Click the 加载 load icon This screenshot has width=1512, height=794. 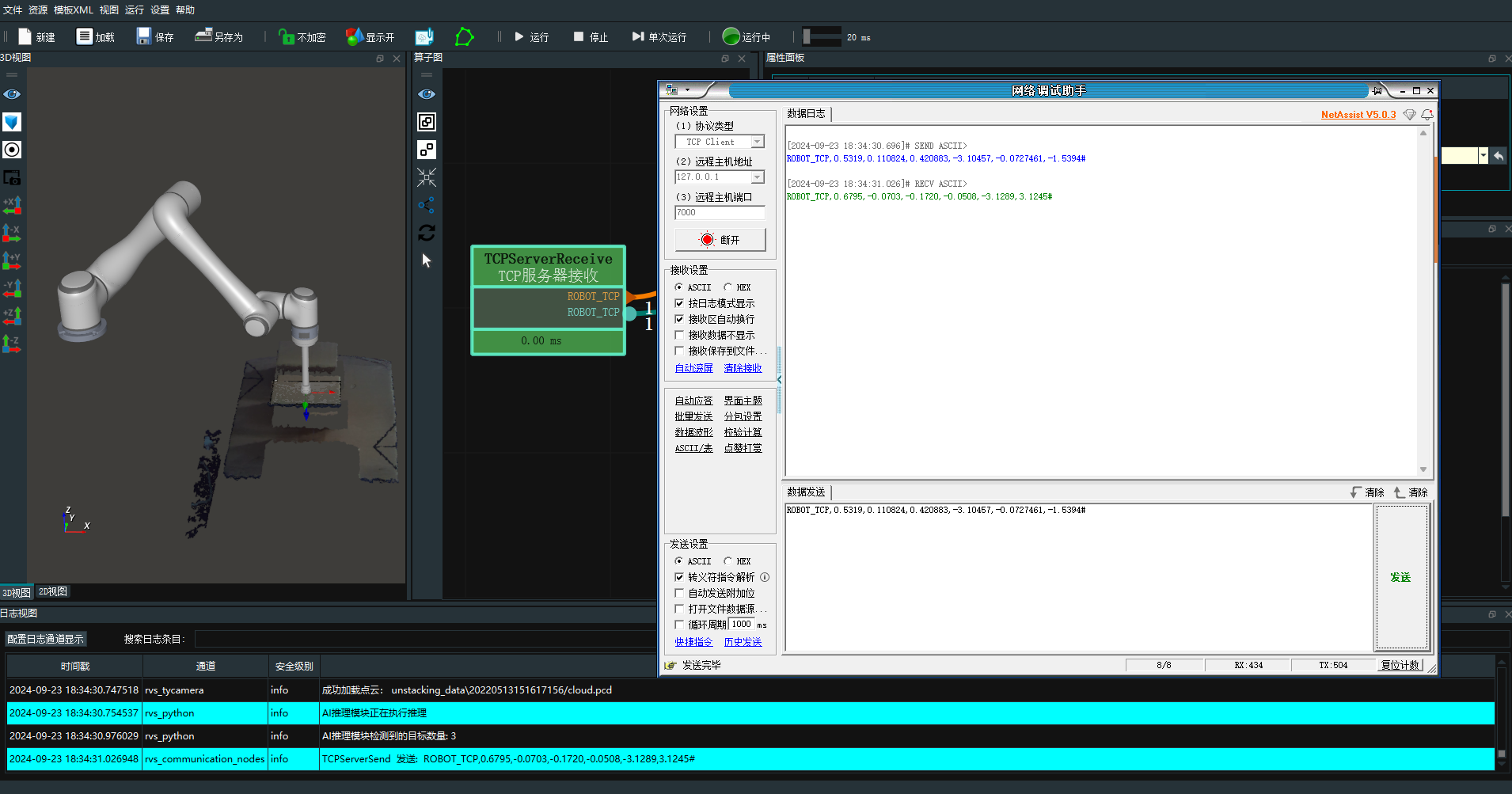[84, 36]
